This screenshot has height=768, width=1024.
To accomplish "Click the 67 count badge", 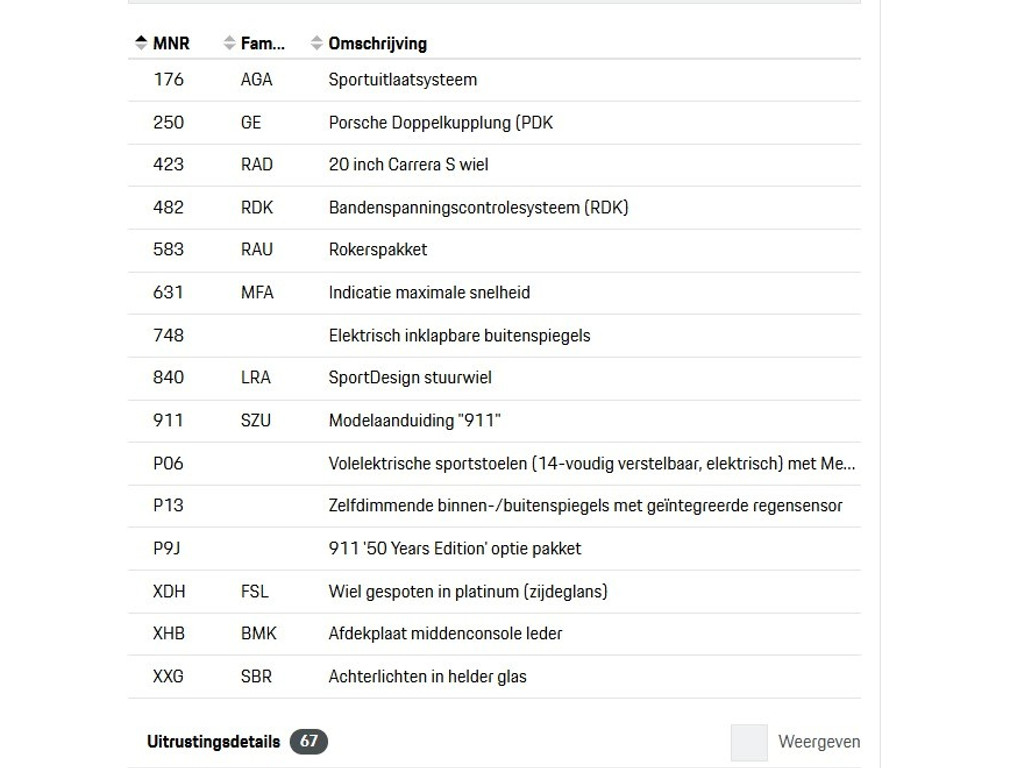I will coord(309,741).
